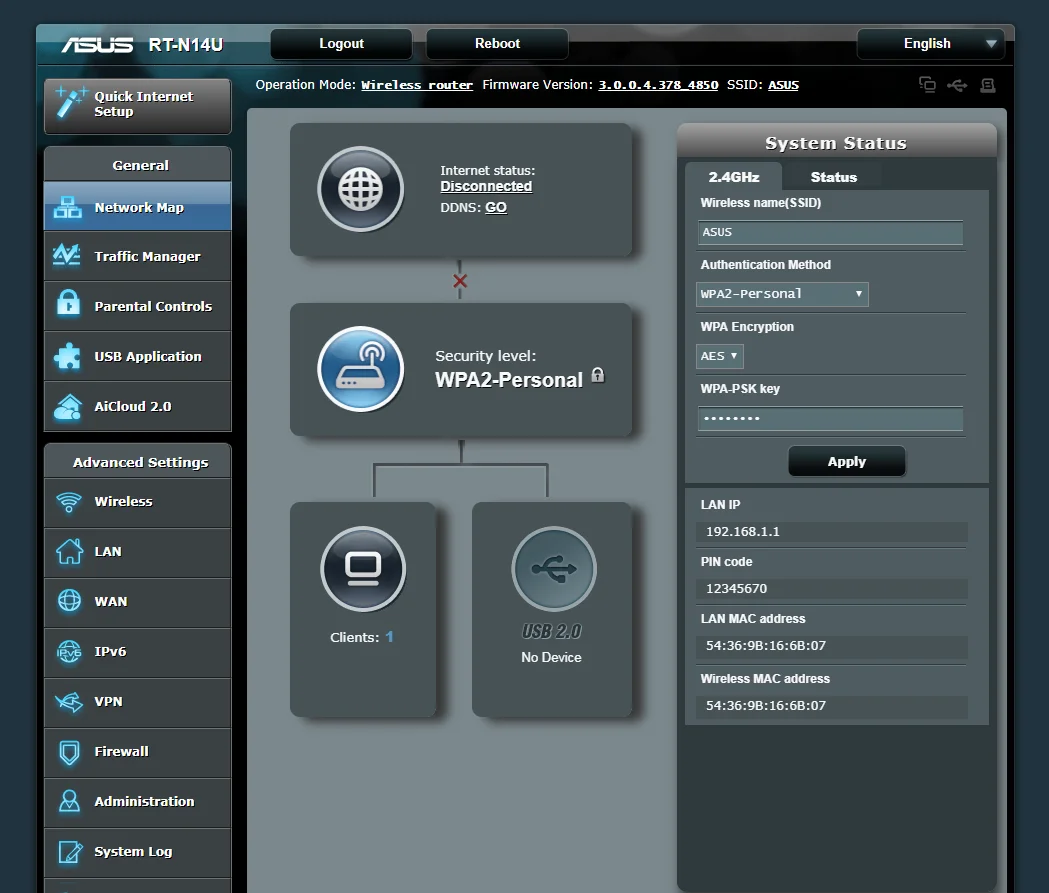Click the IPv6 globe icon

tap(69, 651)
